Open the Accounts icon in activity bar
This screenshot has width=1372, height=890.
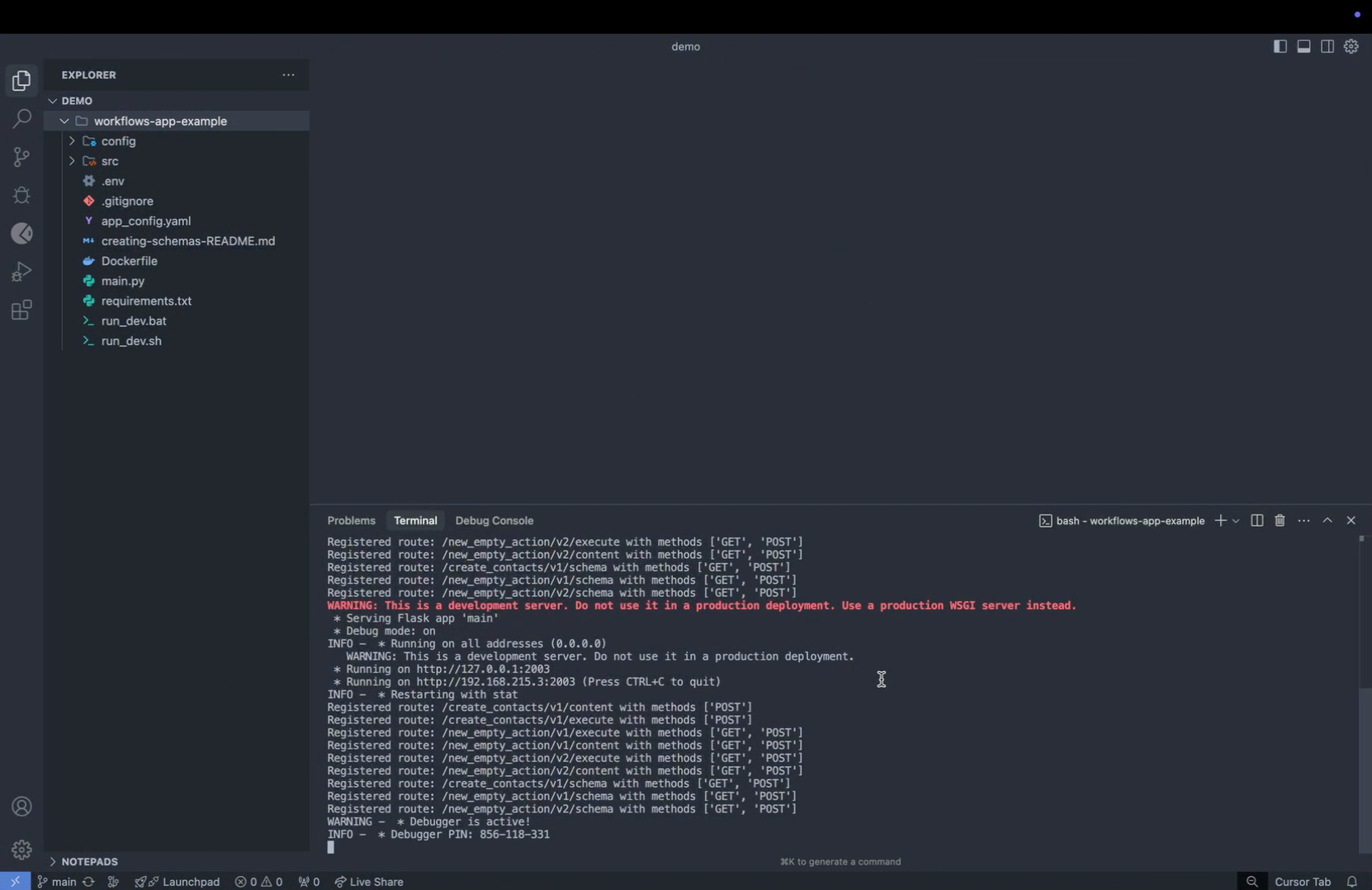point(21,807)
